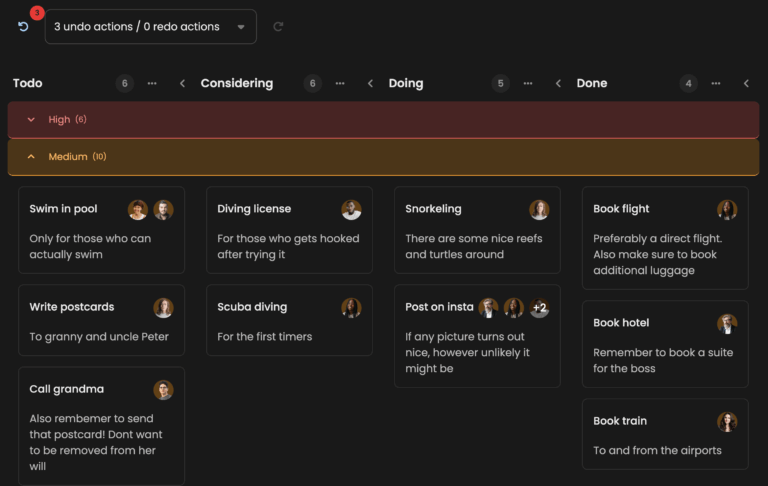Screen dimensions: 768x486
Task: Click the first avatar on Swim in pool card
Action: (138, 210)
